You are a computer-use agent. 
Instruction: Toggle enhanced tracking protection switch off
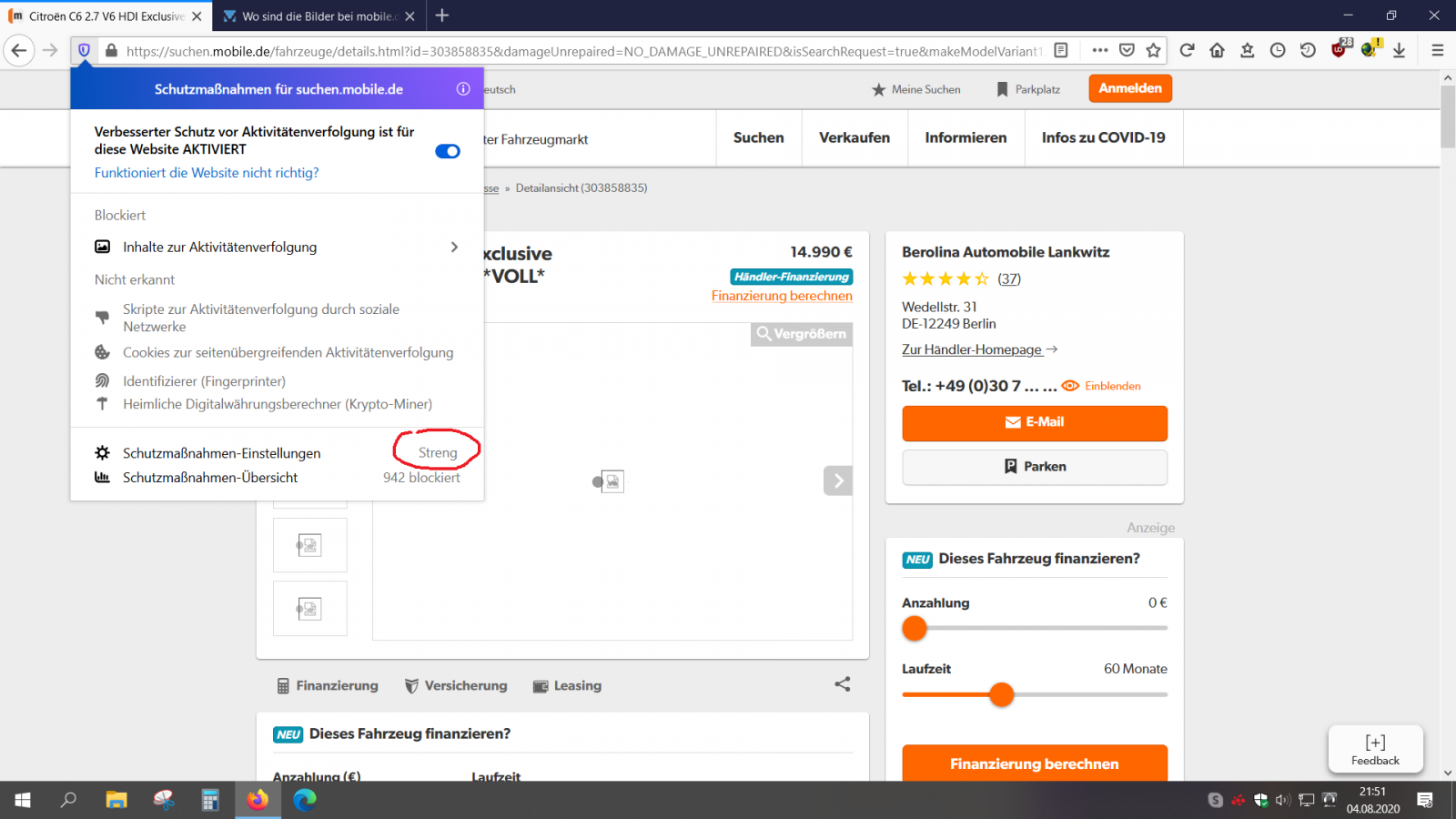(448, 151)
